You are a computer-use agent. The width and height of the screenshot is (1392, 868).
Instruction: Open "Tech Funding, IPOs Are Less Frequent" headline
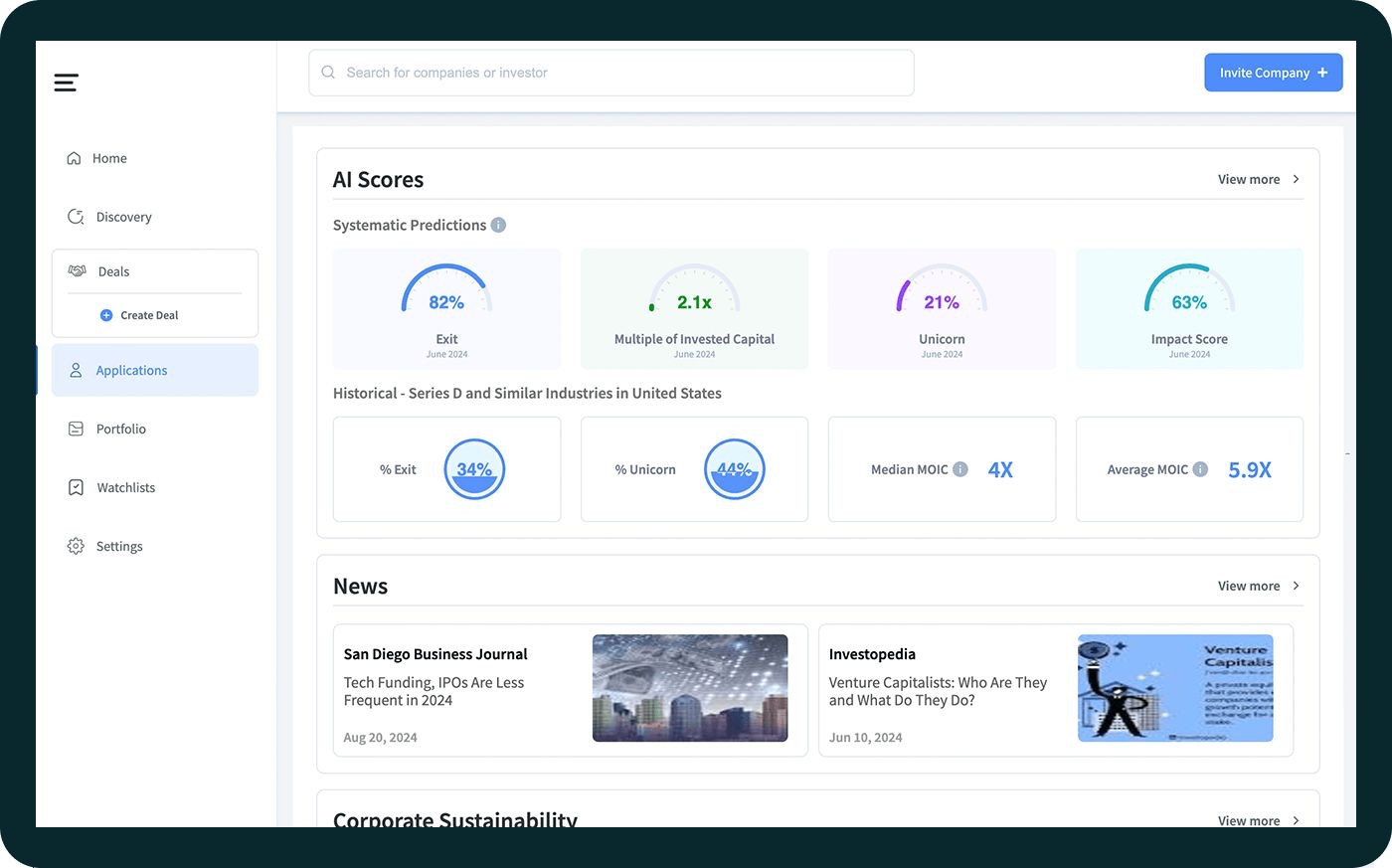pos(434,691)
